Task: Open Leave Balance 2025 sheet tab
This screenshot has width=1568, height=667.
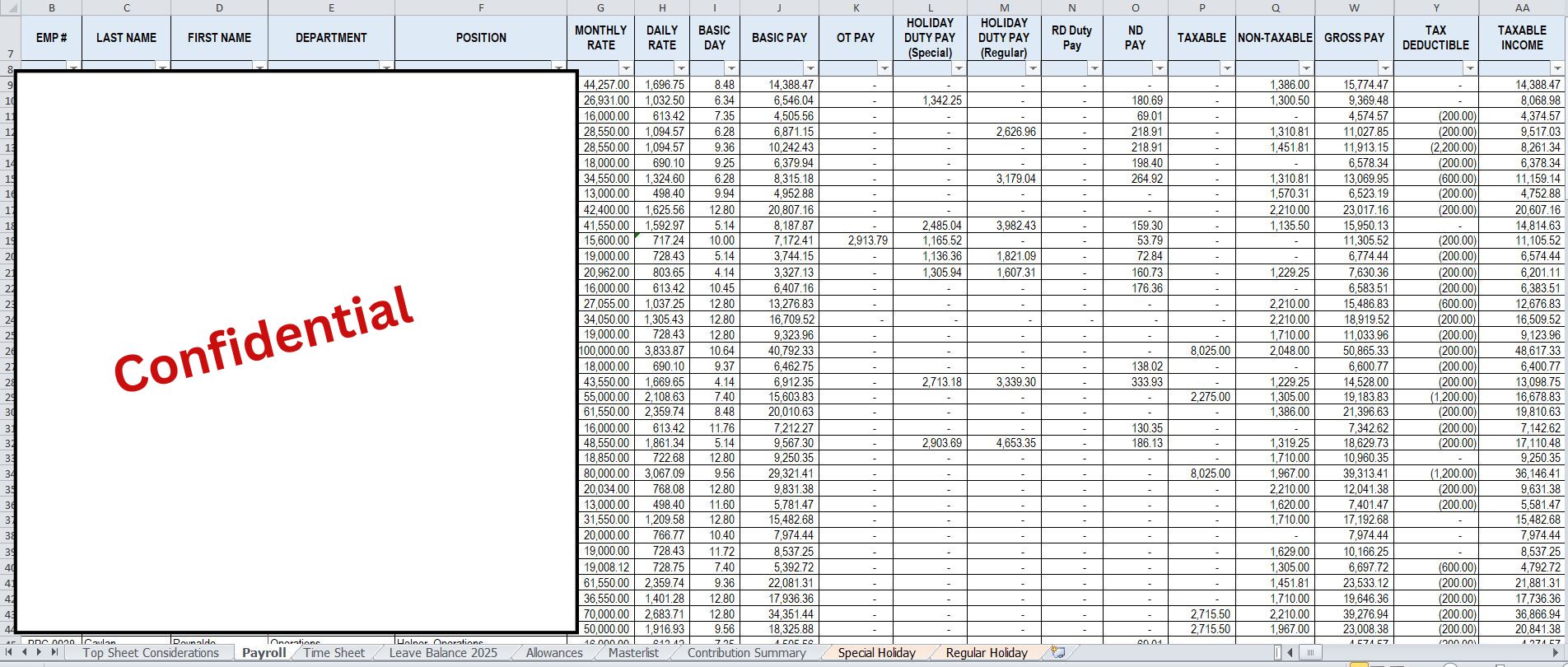Action: tap(443, 652)
